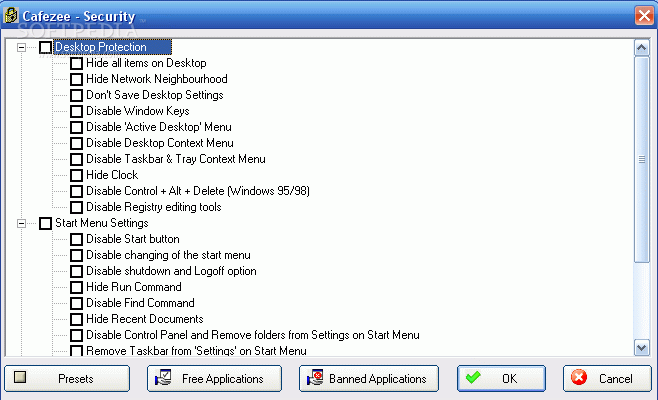Confirm settings with OK button
Viewport: 658px width, 400px height.
[x=501, y=378]
